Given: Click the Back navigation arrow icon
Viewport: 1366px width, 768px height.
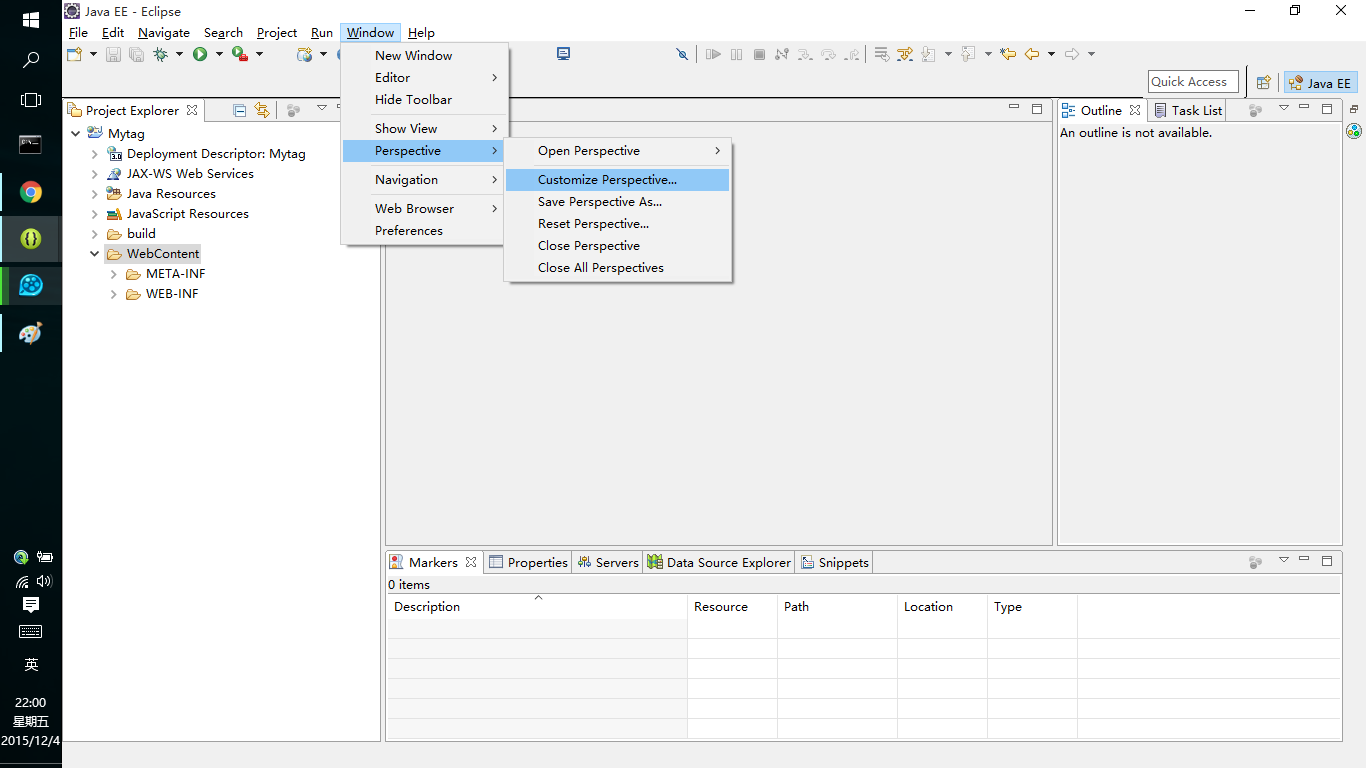Looking at the screenshot, I should [1032, 54].
